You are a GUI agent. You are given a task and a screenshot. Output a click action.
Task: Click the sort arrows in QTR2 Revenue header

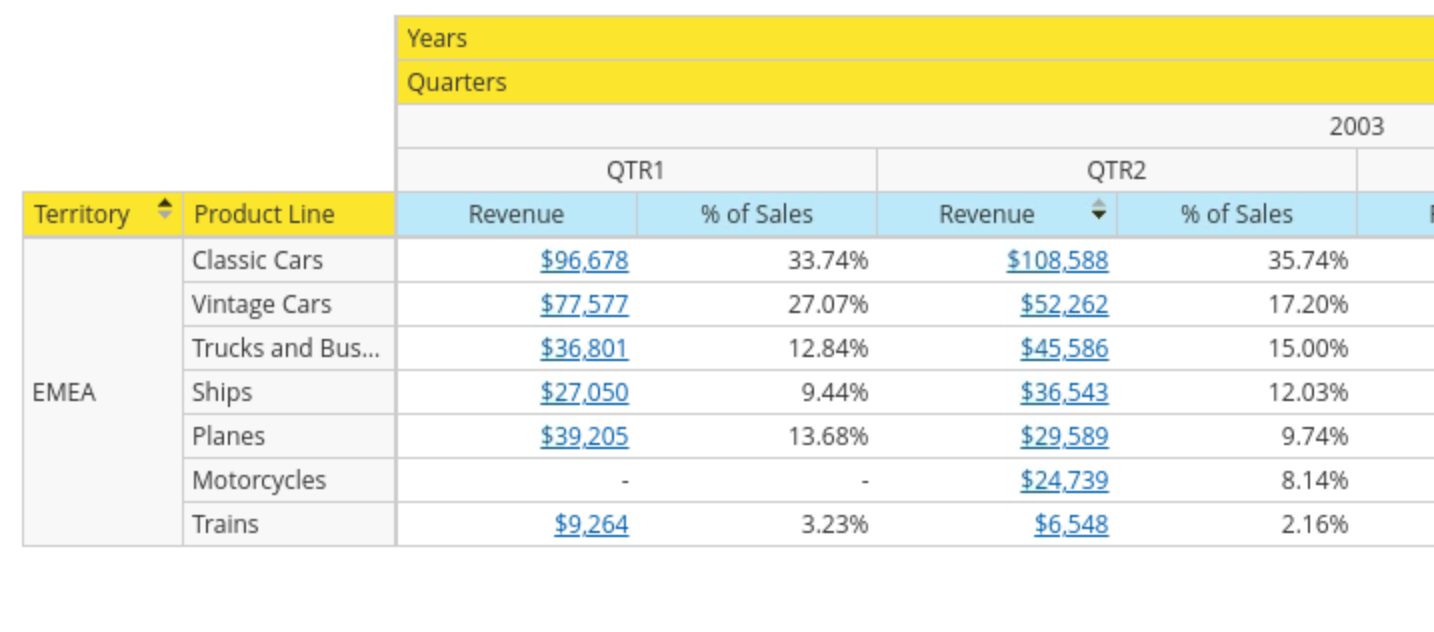(1099, 210)
